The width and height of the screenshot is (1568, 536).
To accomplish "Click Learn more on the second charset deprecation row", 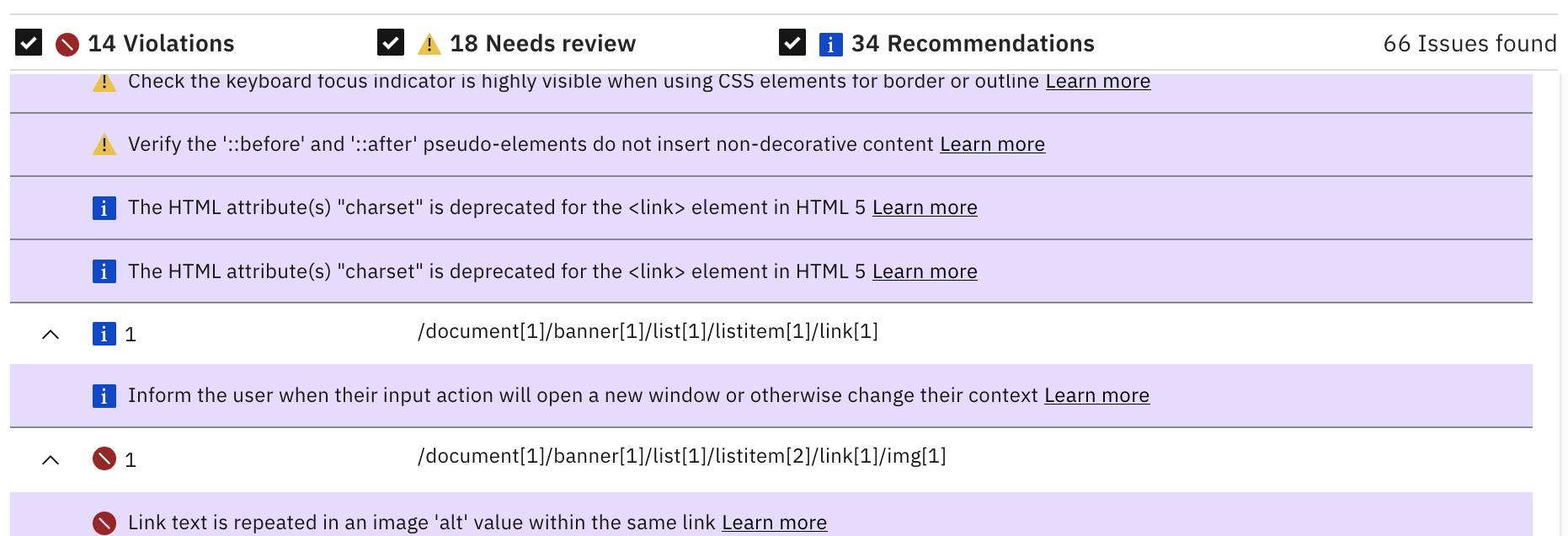I will coord(924,271).
